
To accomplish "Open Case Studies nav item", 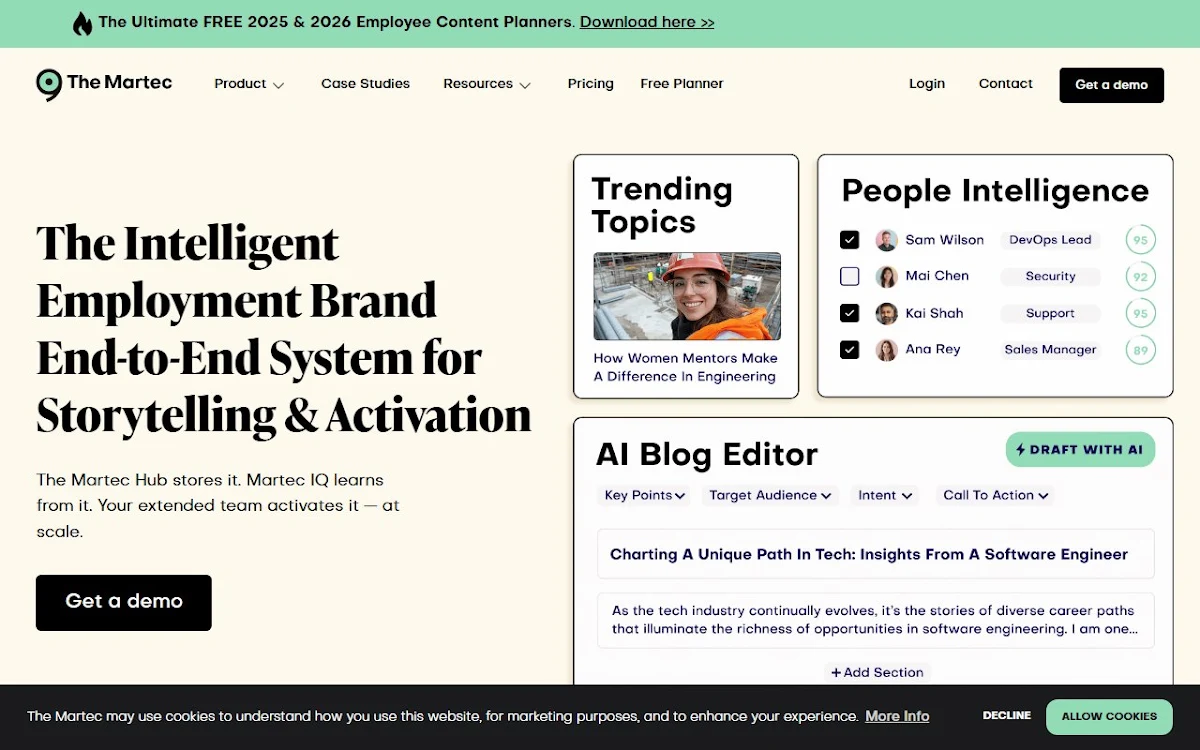I will tap(365, 84).
